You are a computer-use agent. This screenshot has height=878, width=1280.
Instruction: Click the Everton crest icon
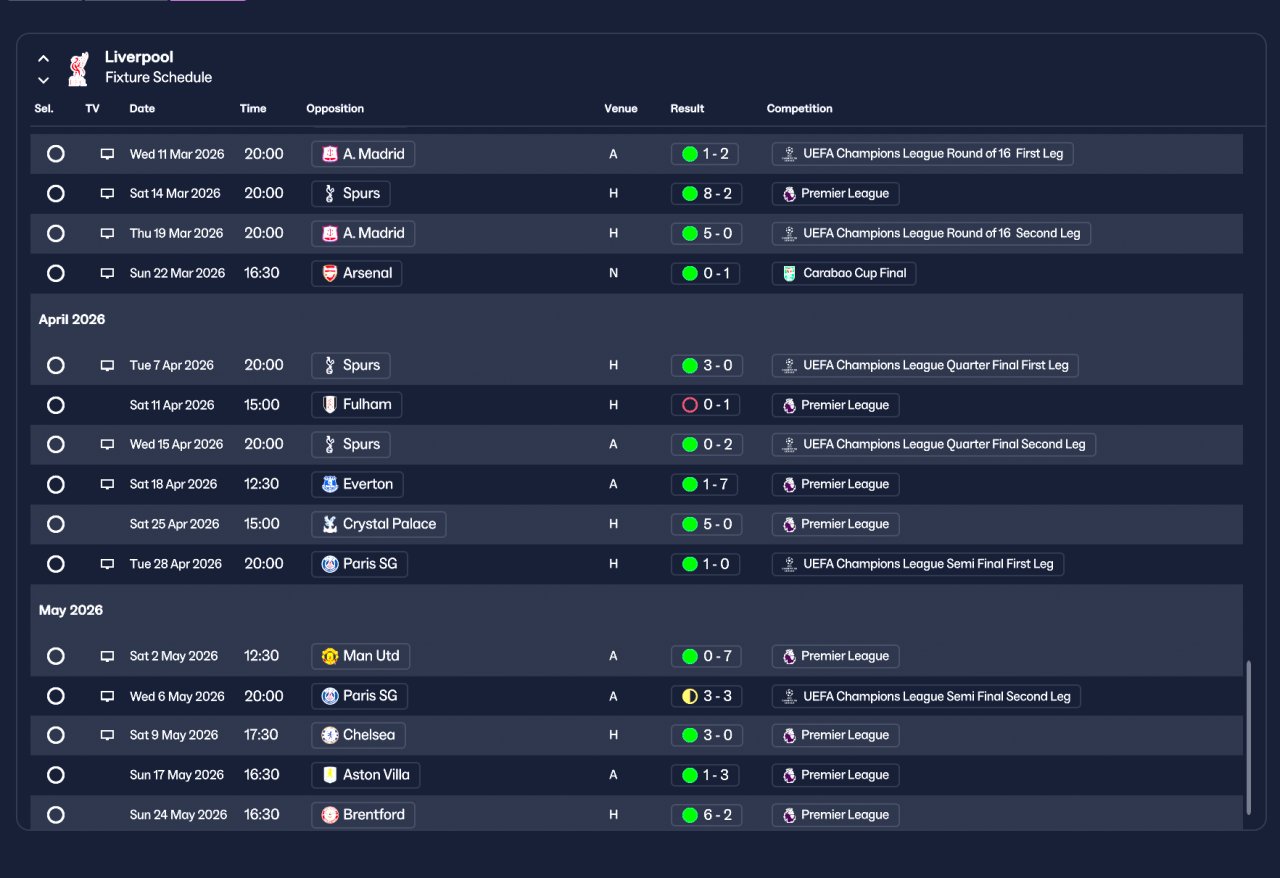330,484
